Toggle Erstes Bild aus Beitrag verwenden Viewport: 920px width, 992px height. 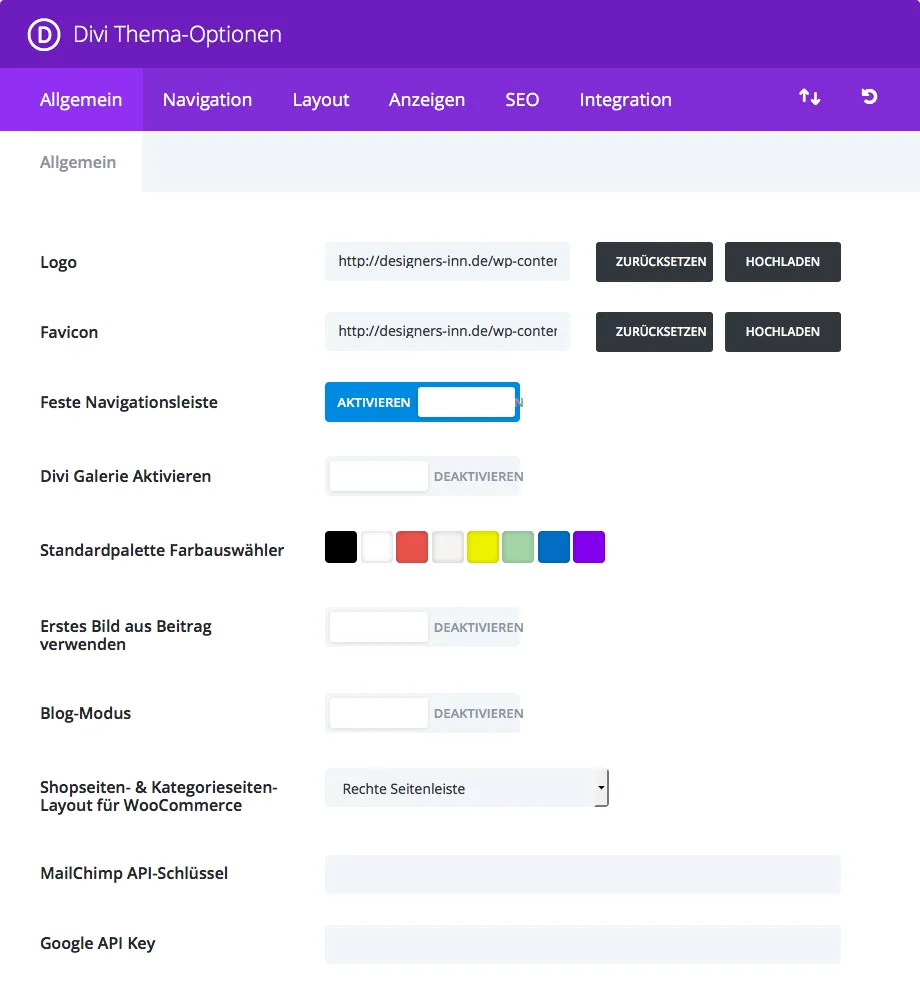[422, 627]
